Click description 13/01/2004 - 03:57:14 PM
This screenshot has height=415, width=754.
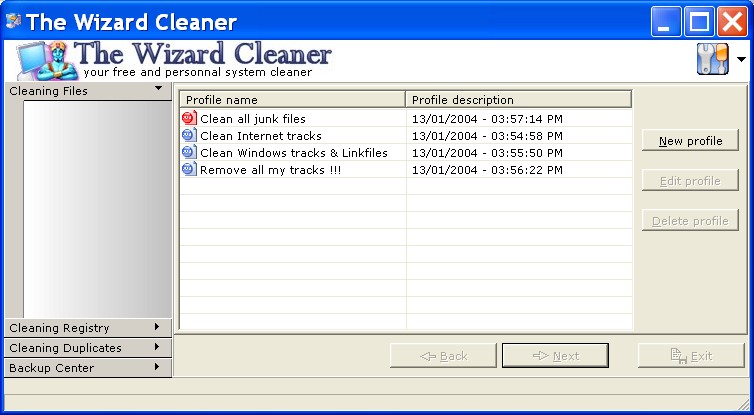coord(487,119)
